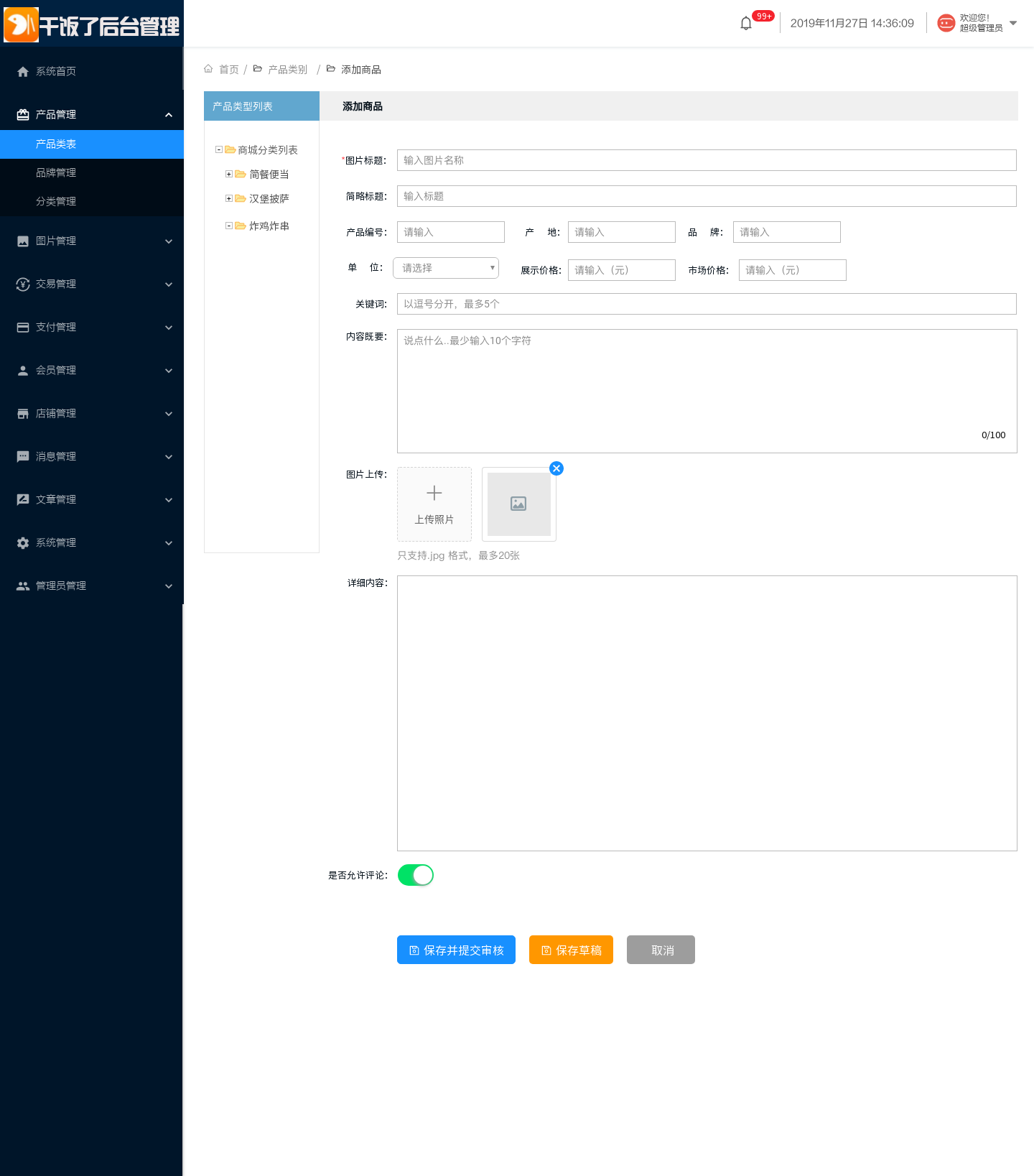This screenshot has height=1176, width=1034.
Task: Collapse the 产品管理 menu chevron
Action: tap(169, 115)
